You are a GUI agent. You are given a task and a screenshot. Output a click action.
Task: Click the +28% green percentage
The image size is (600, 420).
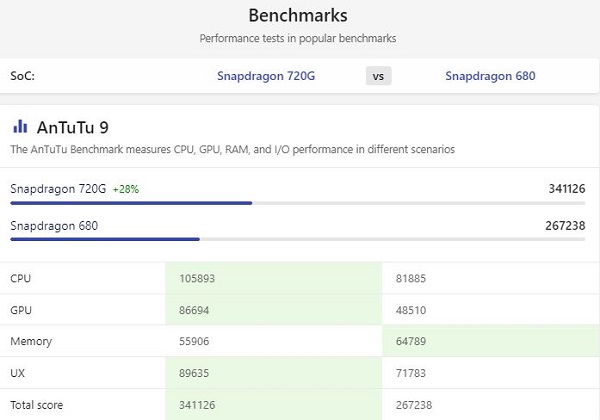(x=126, y=189)
